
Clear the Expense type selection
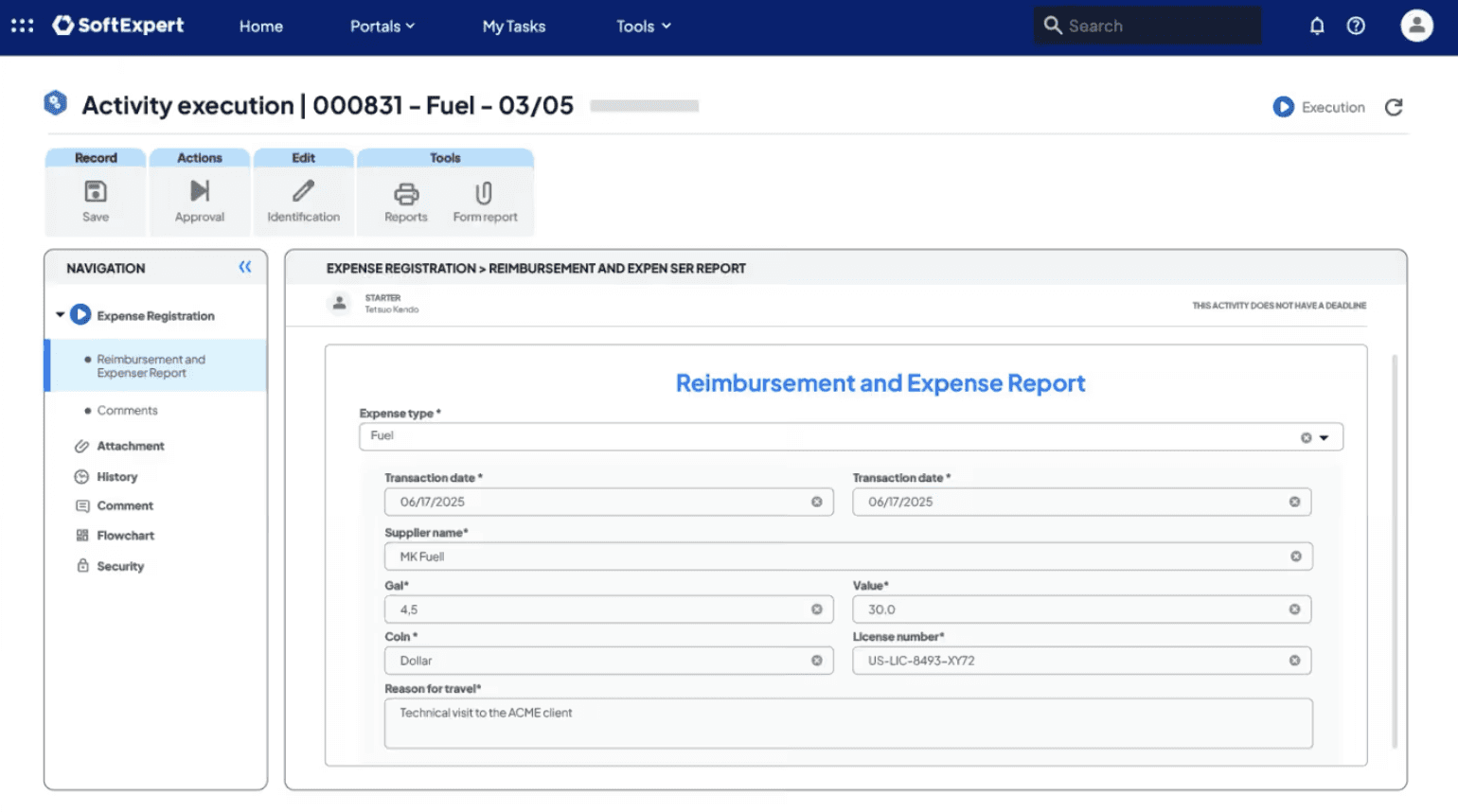tap(1306, 437)
